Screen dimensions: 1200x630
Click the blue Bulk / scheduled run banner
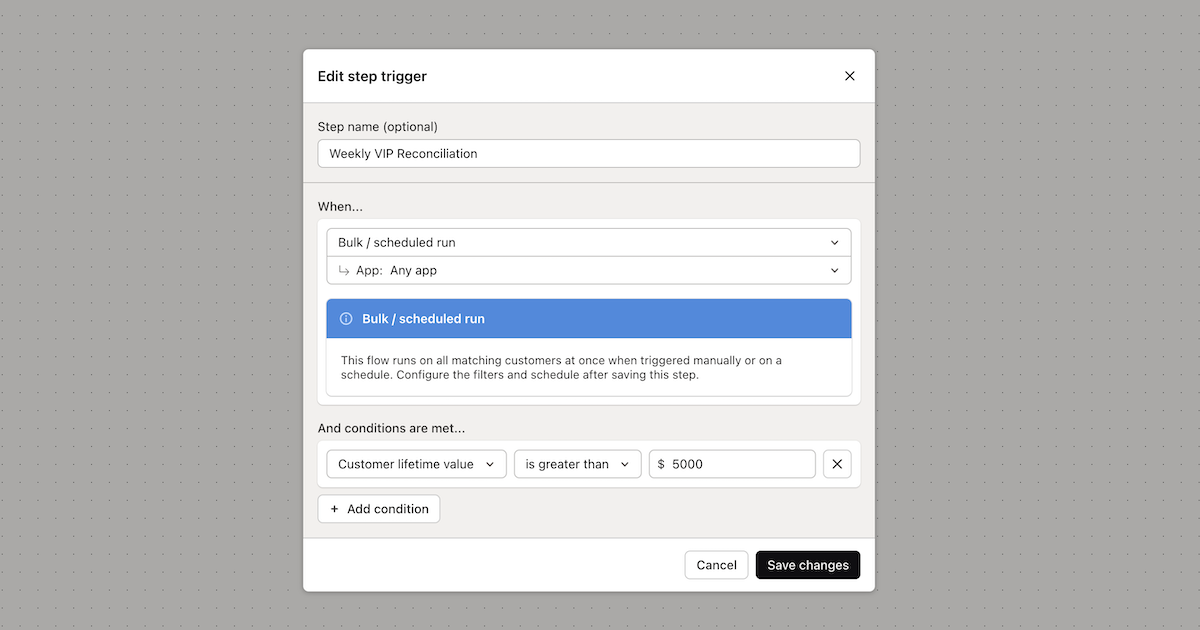(x=589, y=318)
